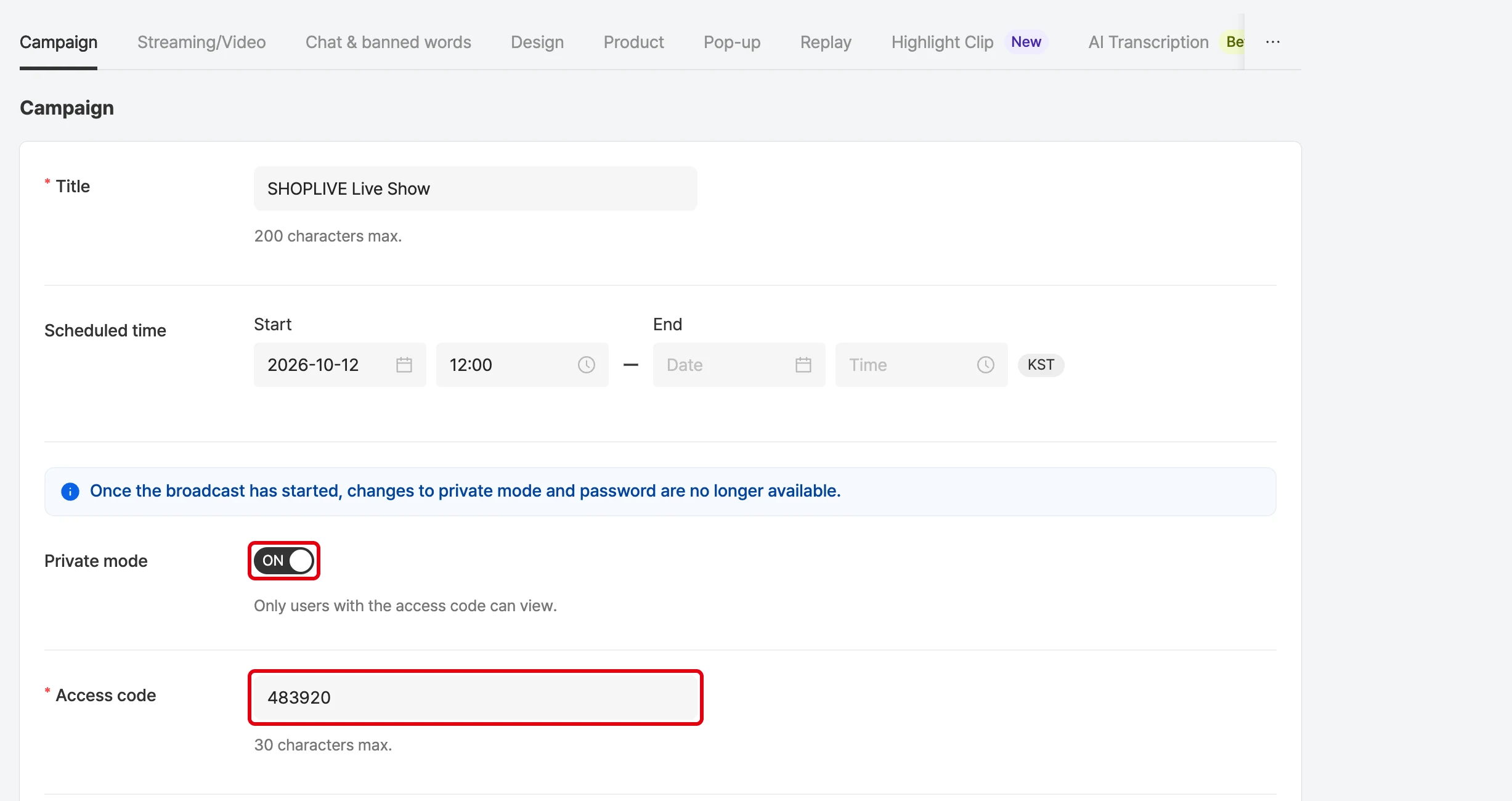
Task: Open the Pop-up tab
Action: [732, 42]
